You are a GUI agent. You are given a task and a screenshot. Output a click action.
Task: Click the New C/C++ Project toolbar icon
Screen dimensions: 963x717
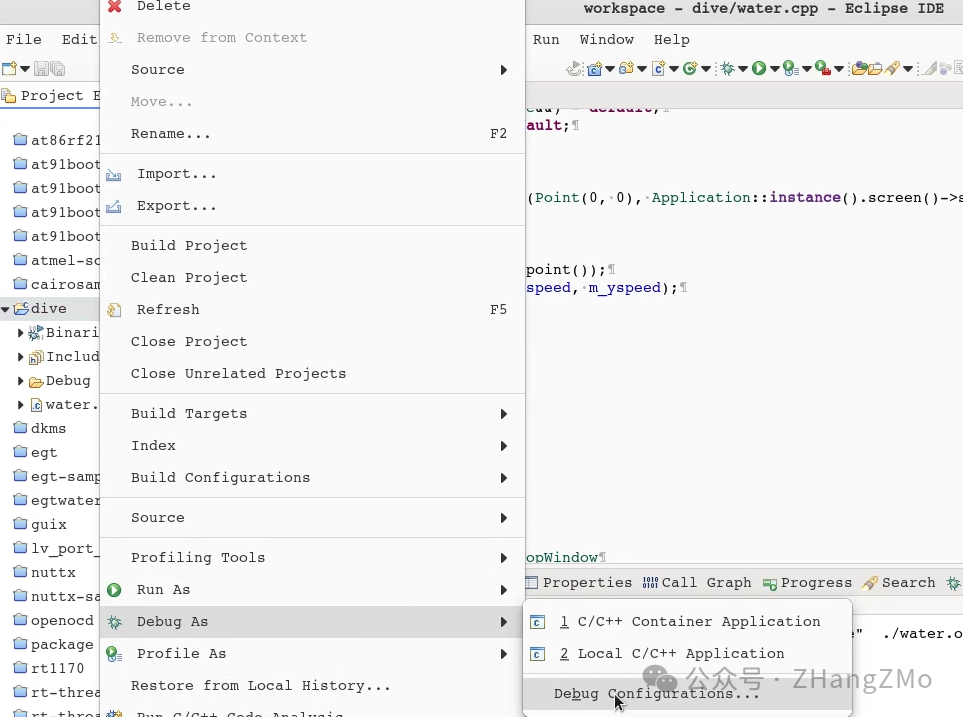click(594, 69)
